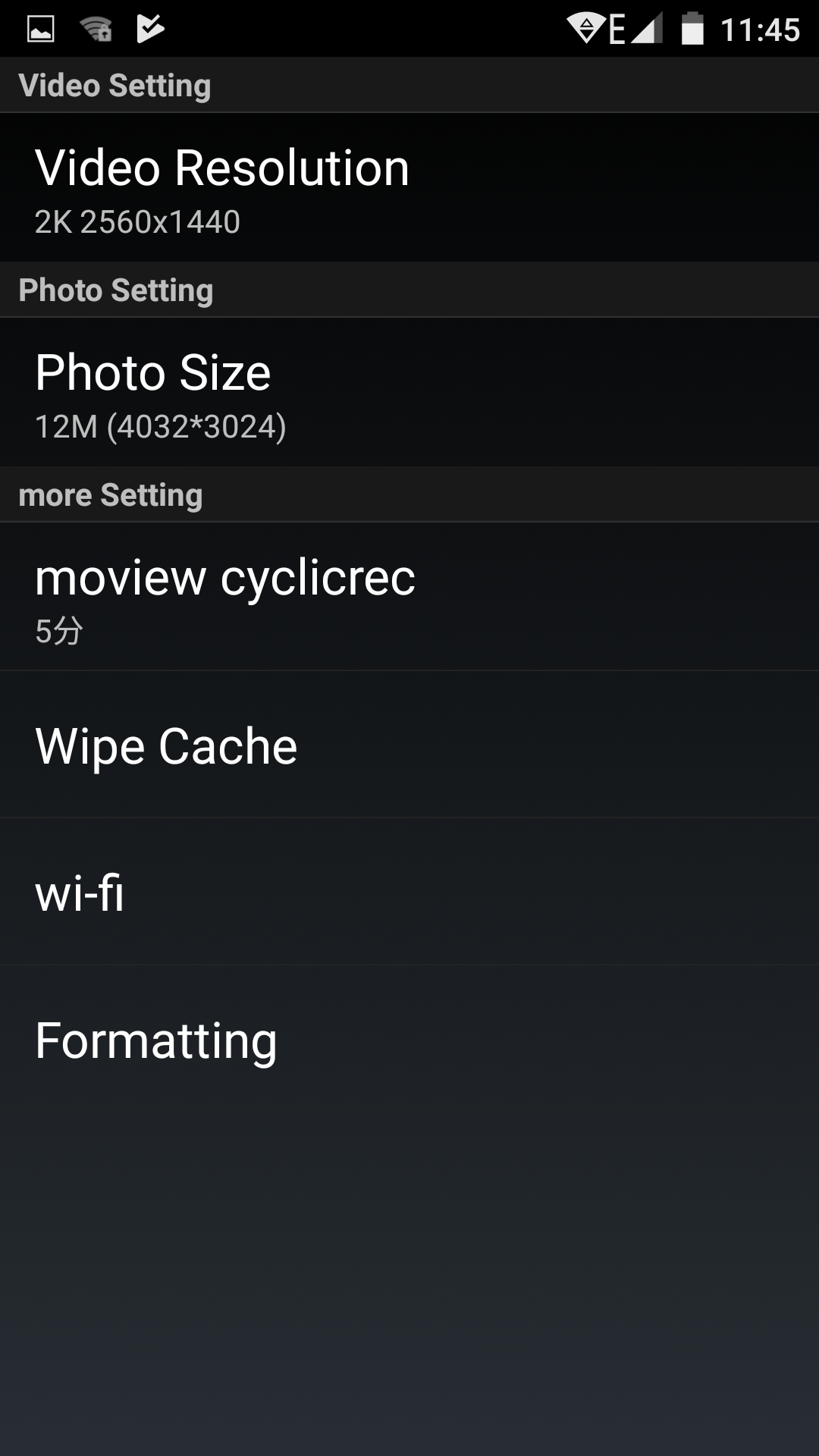Tap the E network type indicator
Screen dimensions: 819x1456
coord(617,30)
